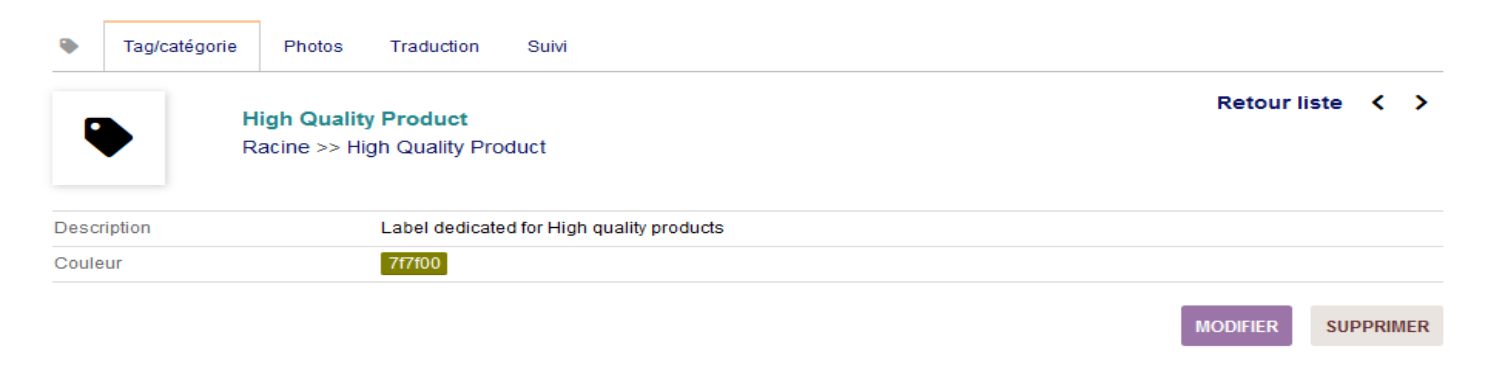Go to the next tag with right chevron

pyautogui.click(x=1421, y=103)
